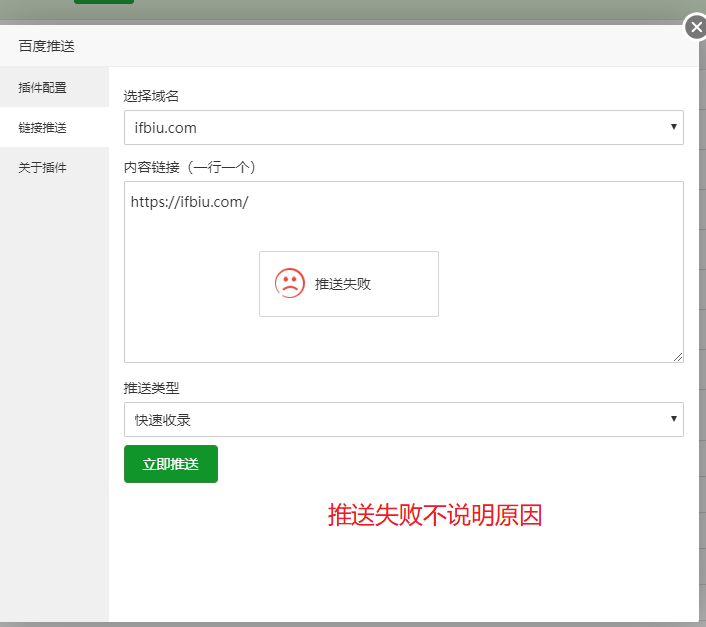Viewport: 706px width, 627px height.
Task: Click the sad face icon in the 推送失败 popup
Action: (290, 284)
